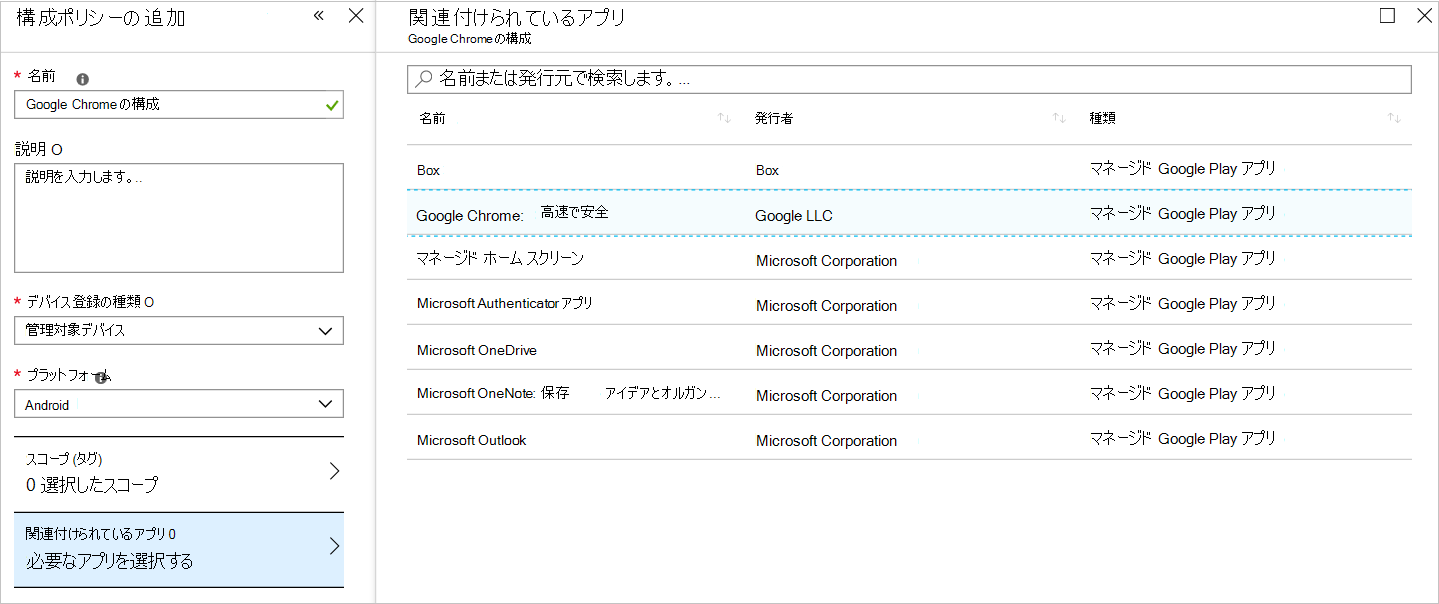Open 関連付けられているアプリ selection row
The height and width of the screenshot is (604, 1439).
click(x=179, y=548)
